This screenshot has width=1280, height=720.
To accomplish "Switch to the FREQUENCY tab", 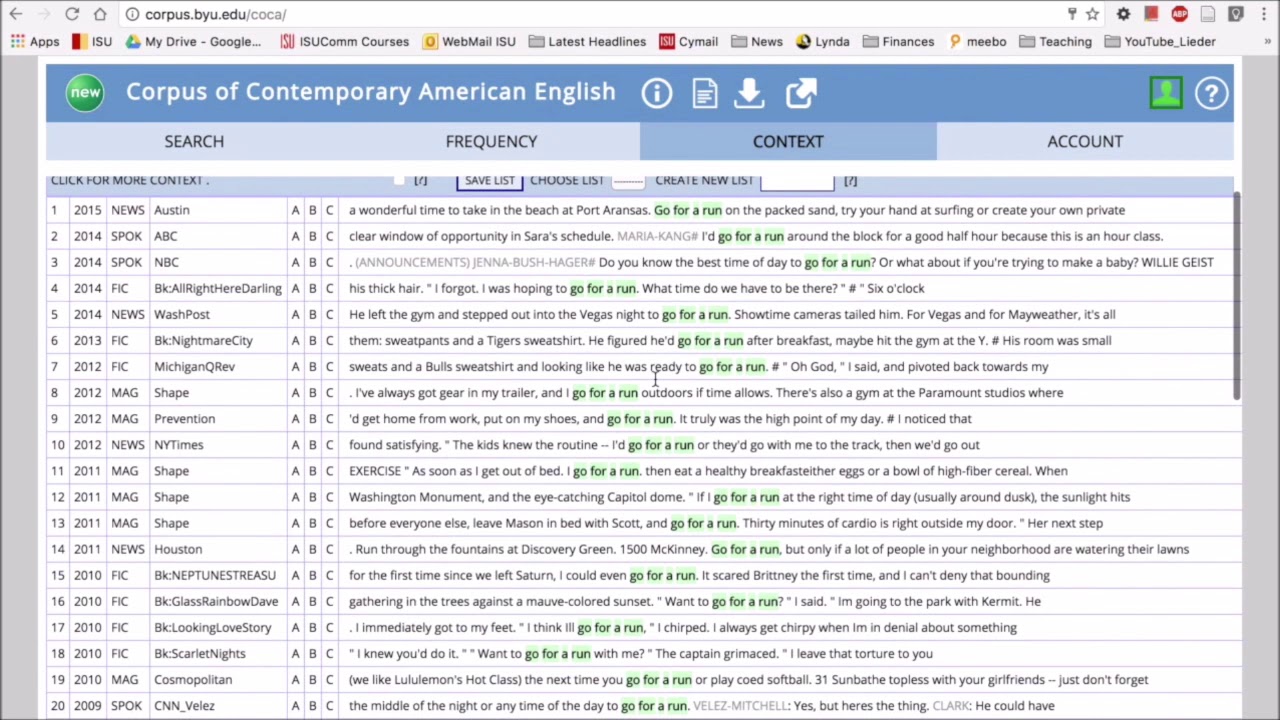I will click(491, 141).
